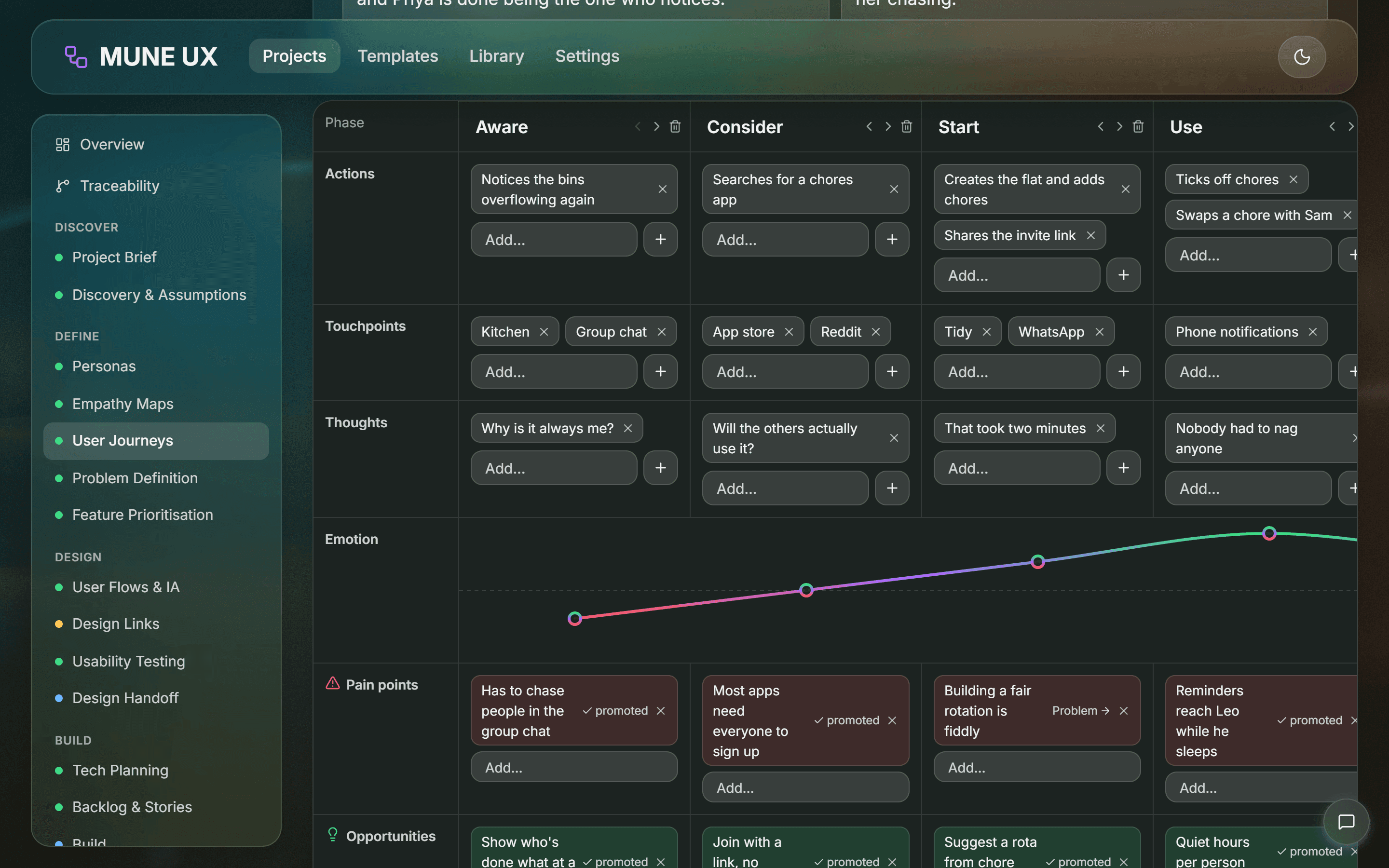
Task: Open the Settings tab
Action: point(587,55)
